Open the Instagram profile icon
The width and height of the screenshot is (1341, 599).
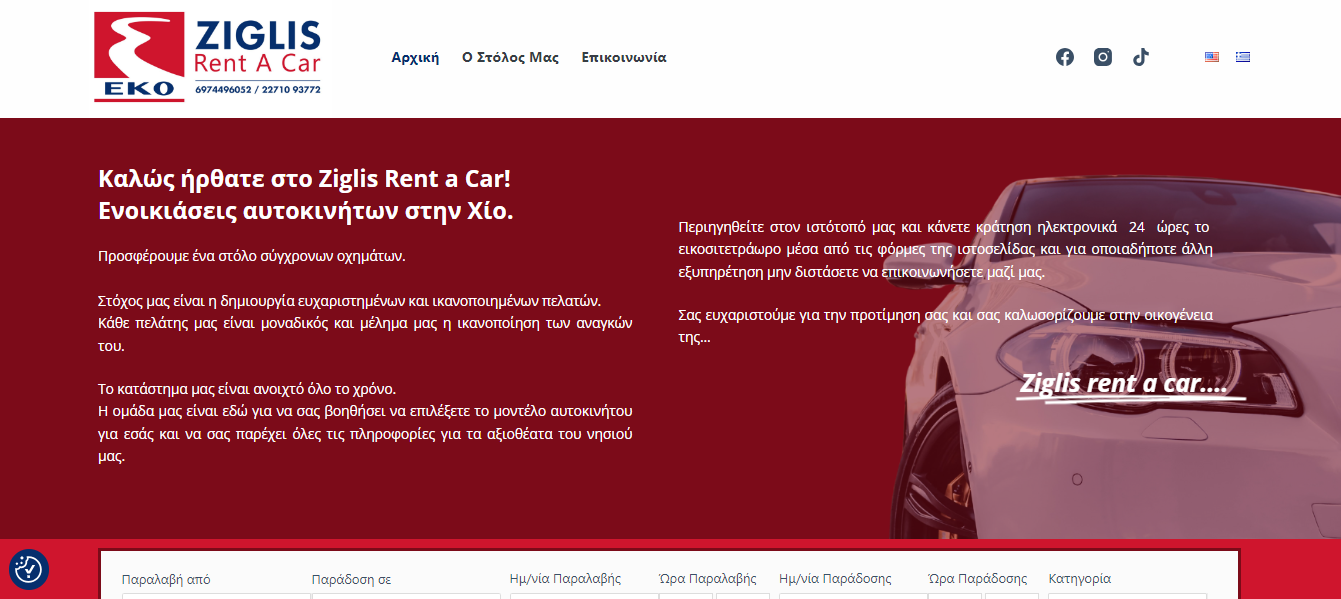(x=1102, y=57)
